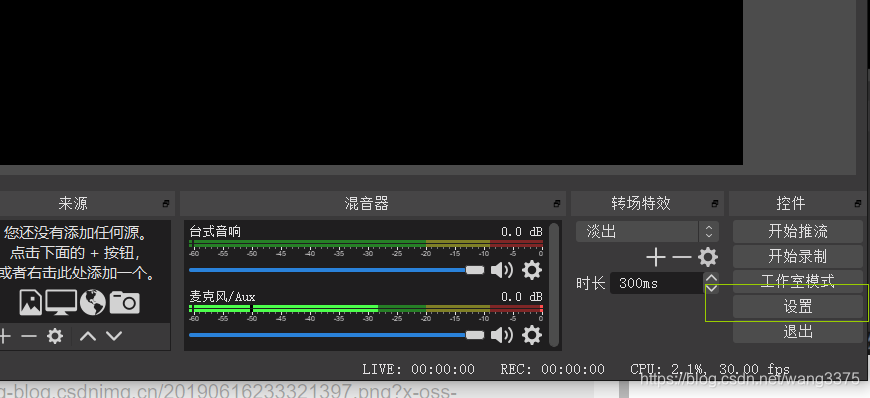This screenshot has height=398, width=870.
Task: Click the 开始推流 button
Action: 798,231
